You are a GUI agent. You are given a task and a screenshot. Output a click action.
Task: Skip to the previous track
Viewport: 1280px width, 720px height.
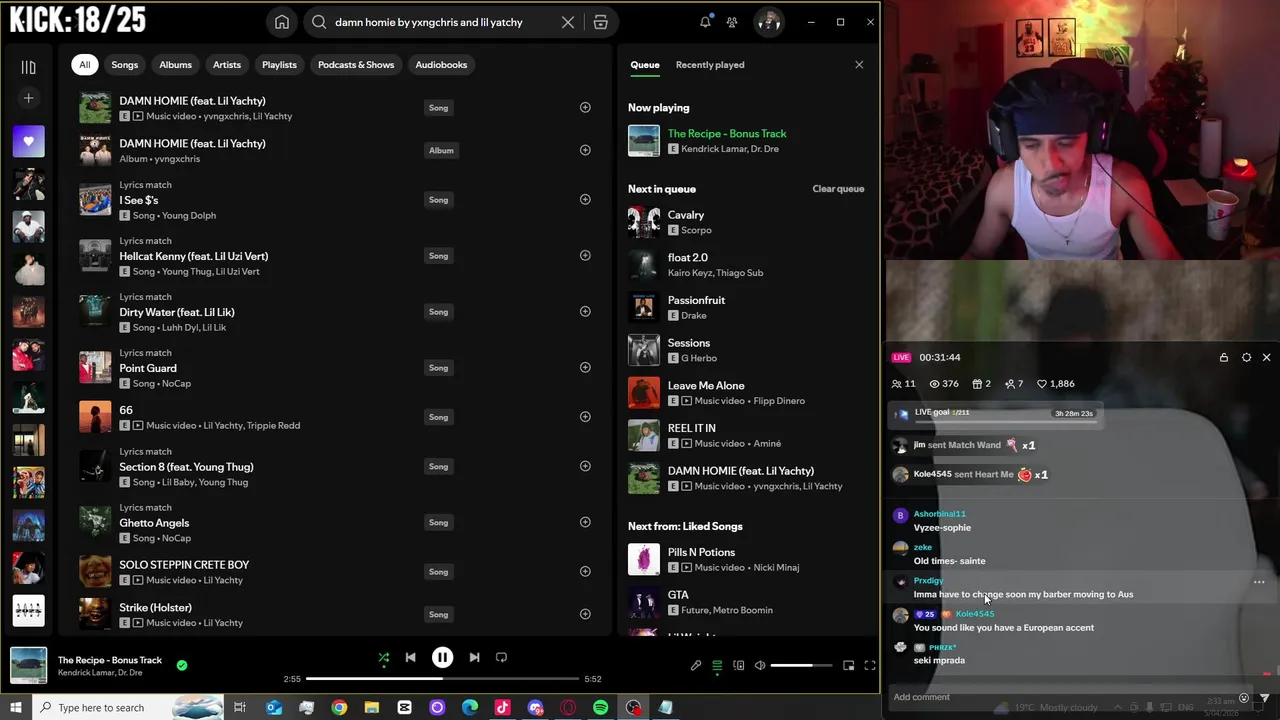point(410,658)
